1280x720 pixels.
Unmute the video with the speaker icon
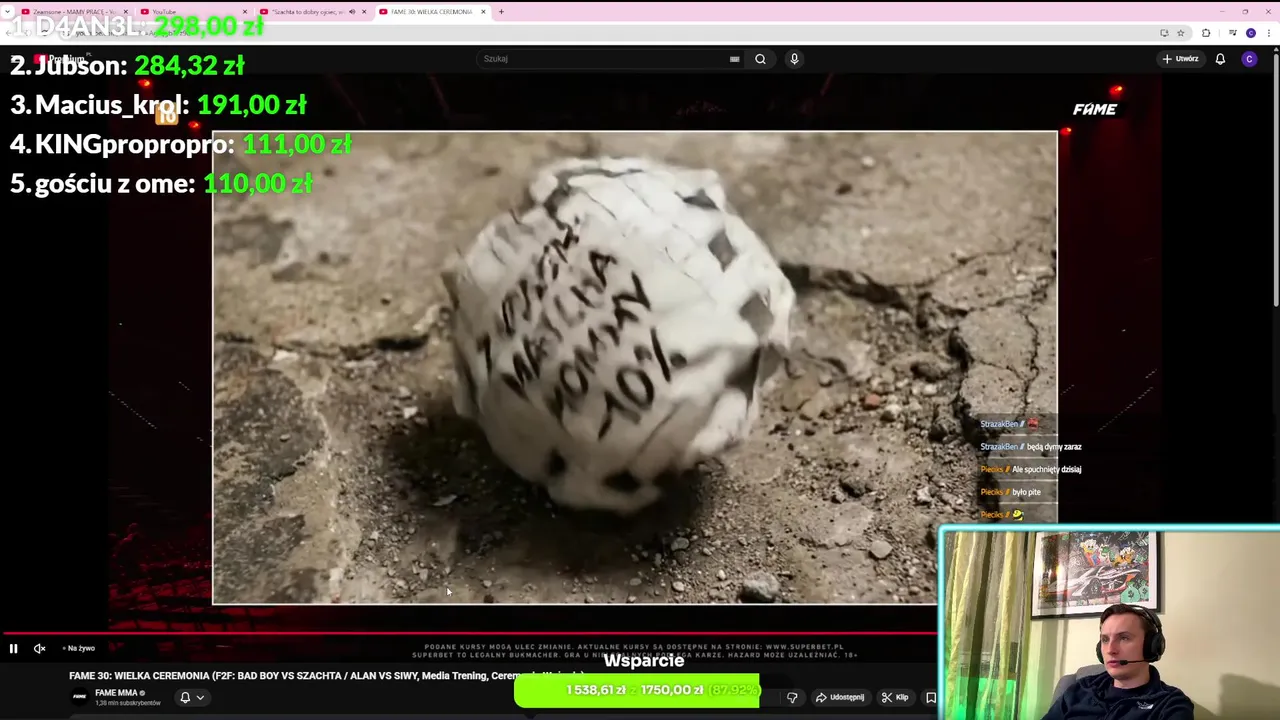click(39, 648)
